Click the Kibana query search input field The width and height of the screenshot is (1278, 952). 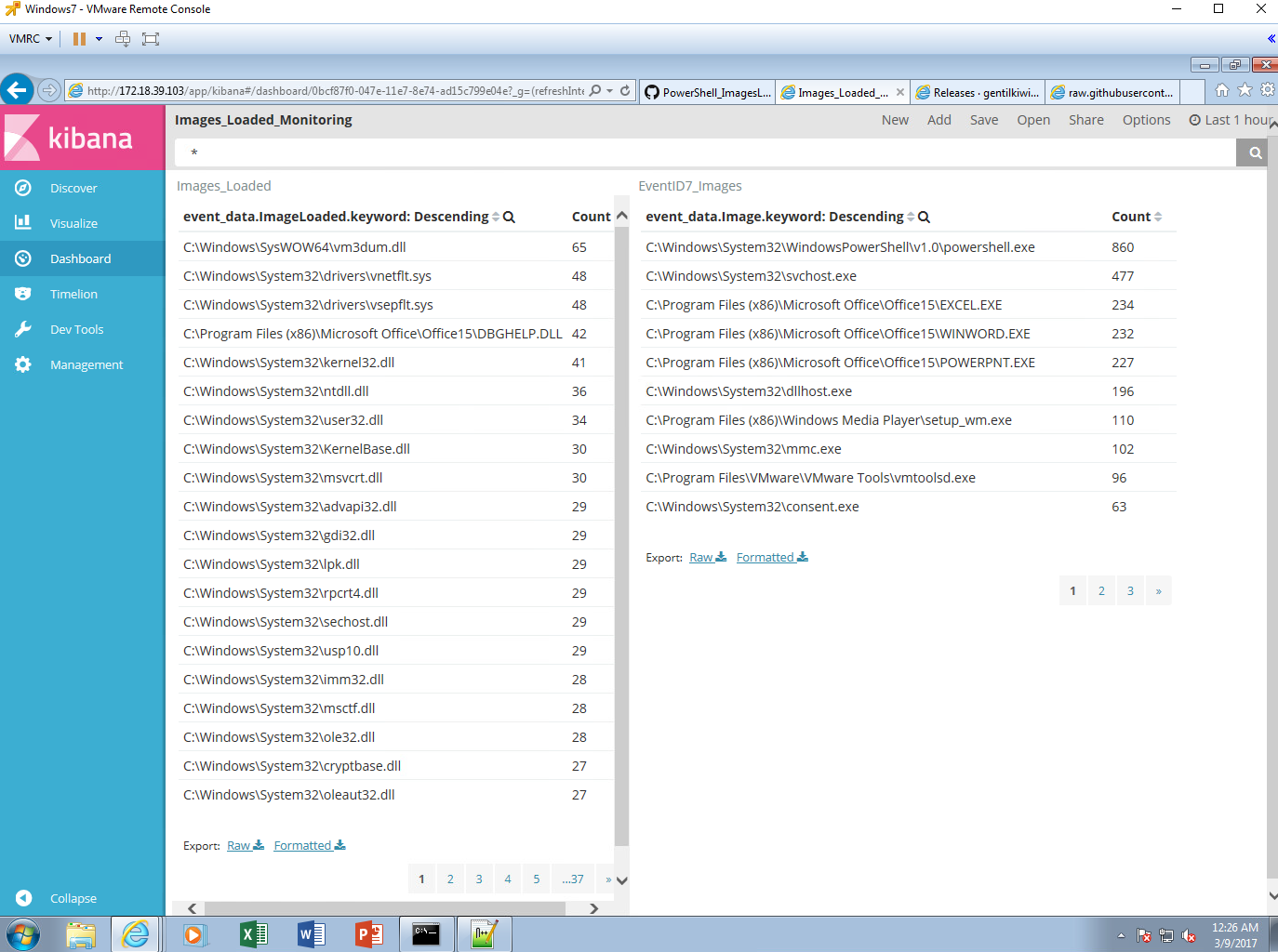pos(705,152)
